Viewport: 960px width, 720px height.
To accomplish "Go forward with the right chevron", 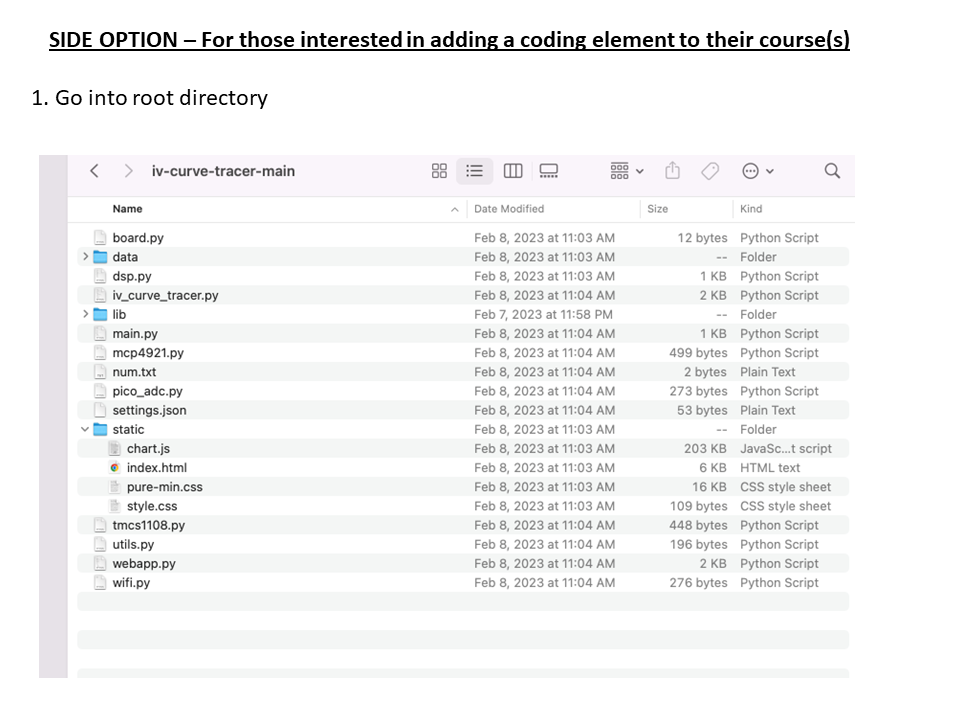I will coord(128,171).
